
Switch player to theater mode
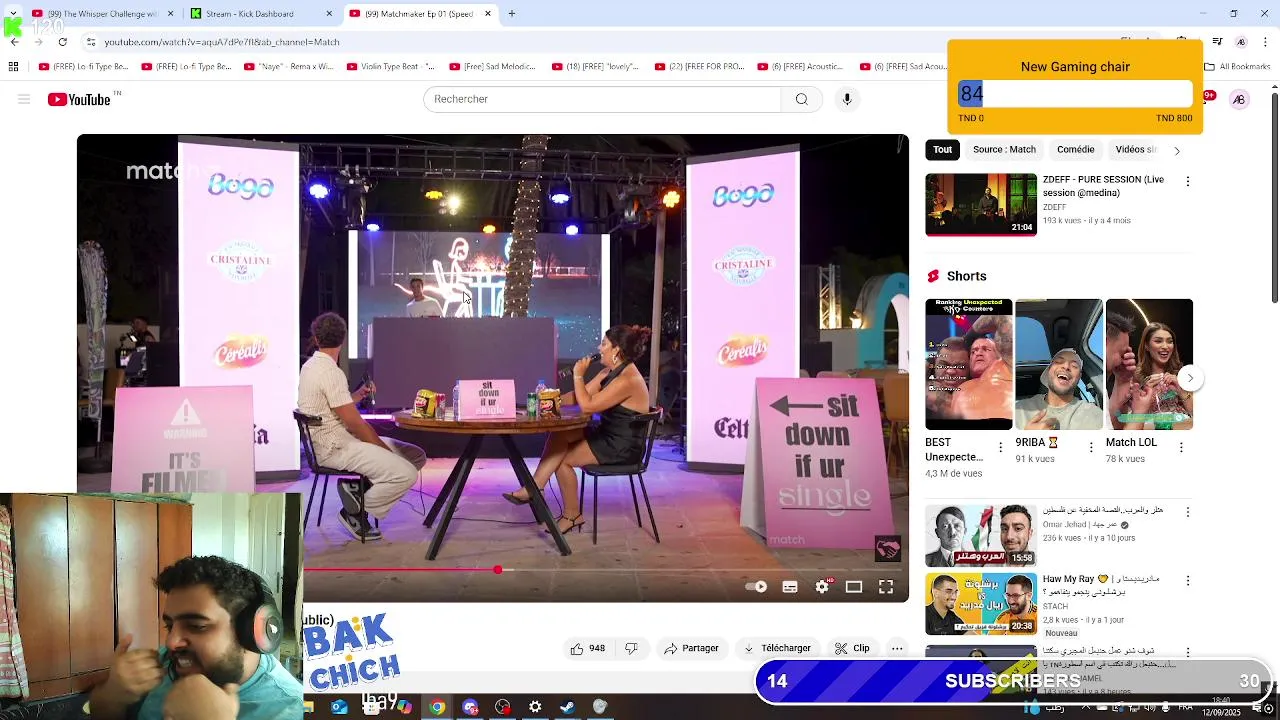point(854,587)
